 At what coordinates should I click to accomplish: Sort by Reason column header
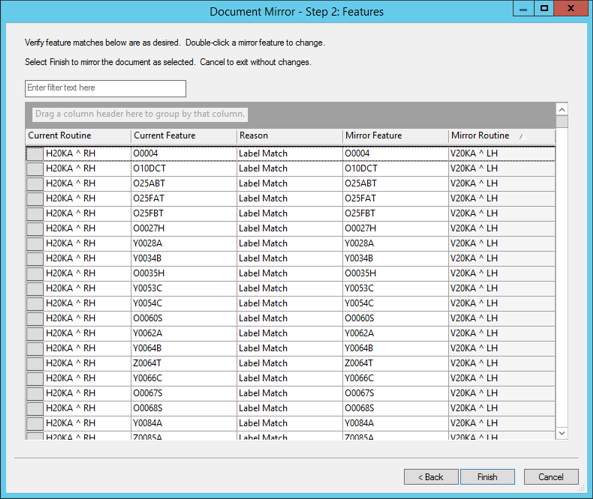(x=290, y=135)
